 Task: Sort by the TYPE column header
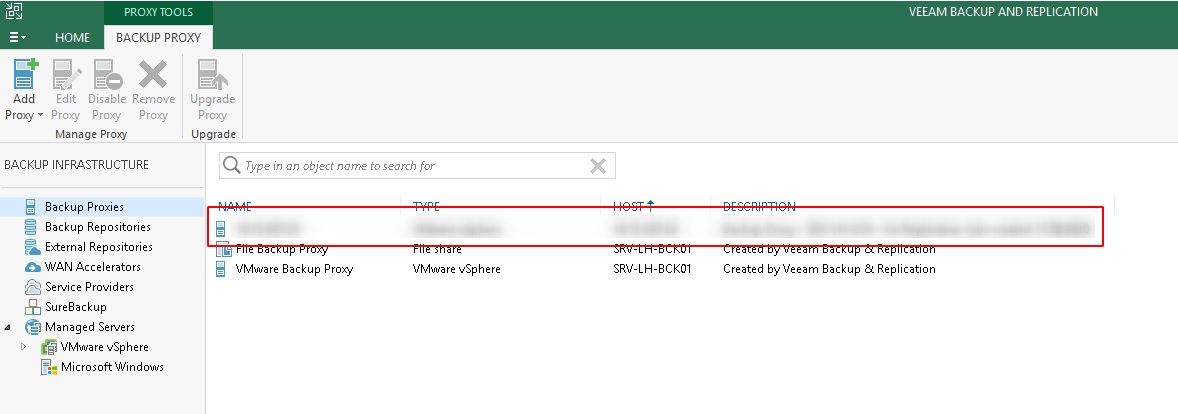tap(426, 206)
